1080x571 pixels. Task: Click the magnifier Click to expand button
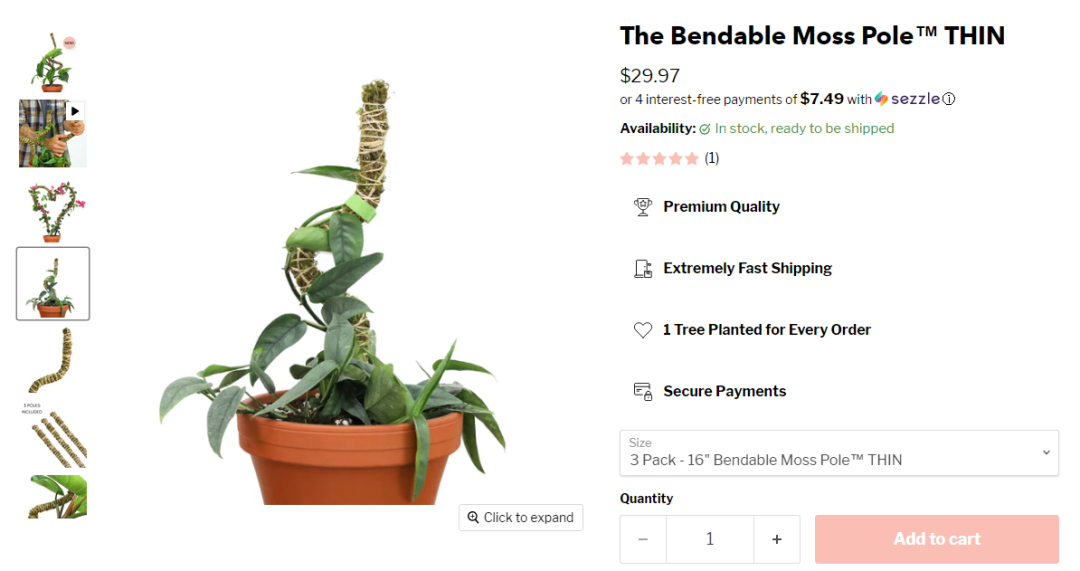coord(520,517)
